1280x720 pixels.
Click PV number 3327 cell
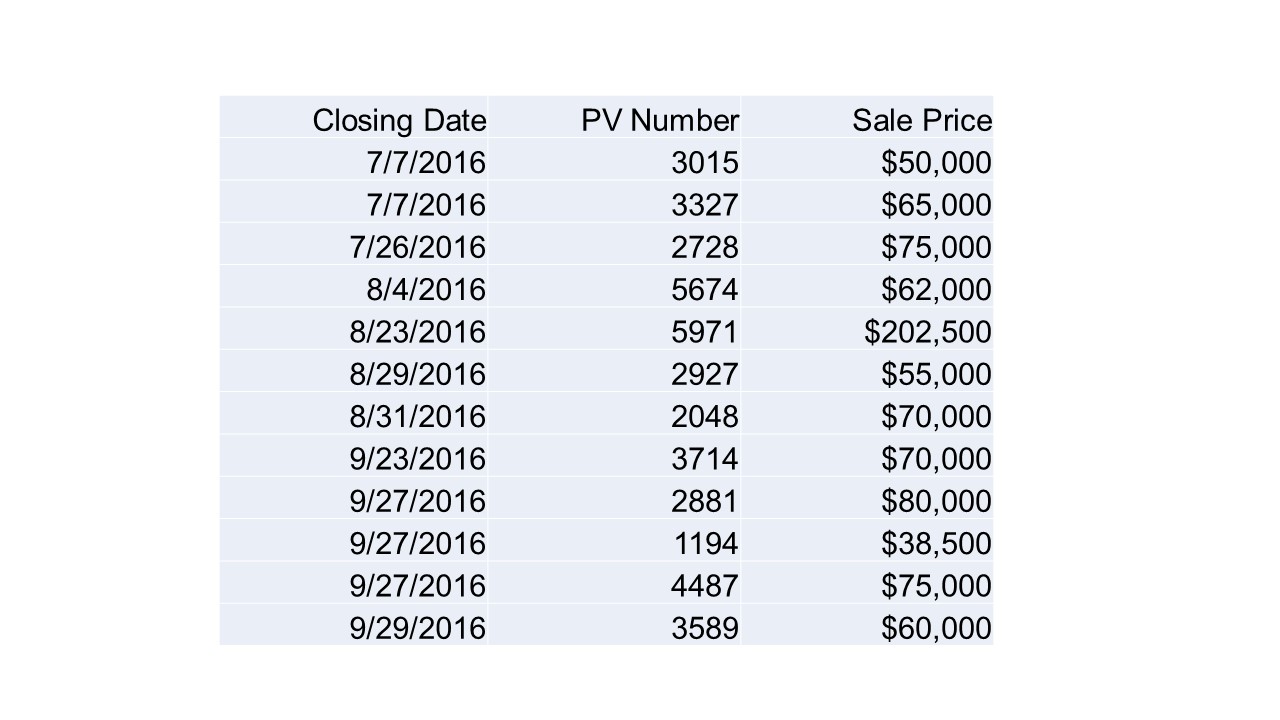coord(614,203)
